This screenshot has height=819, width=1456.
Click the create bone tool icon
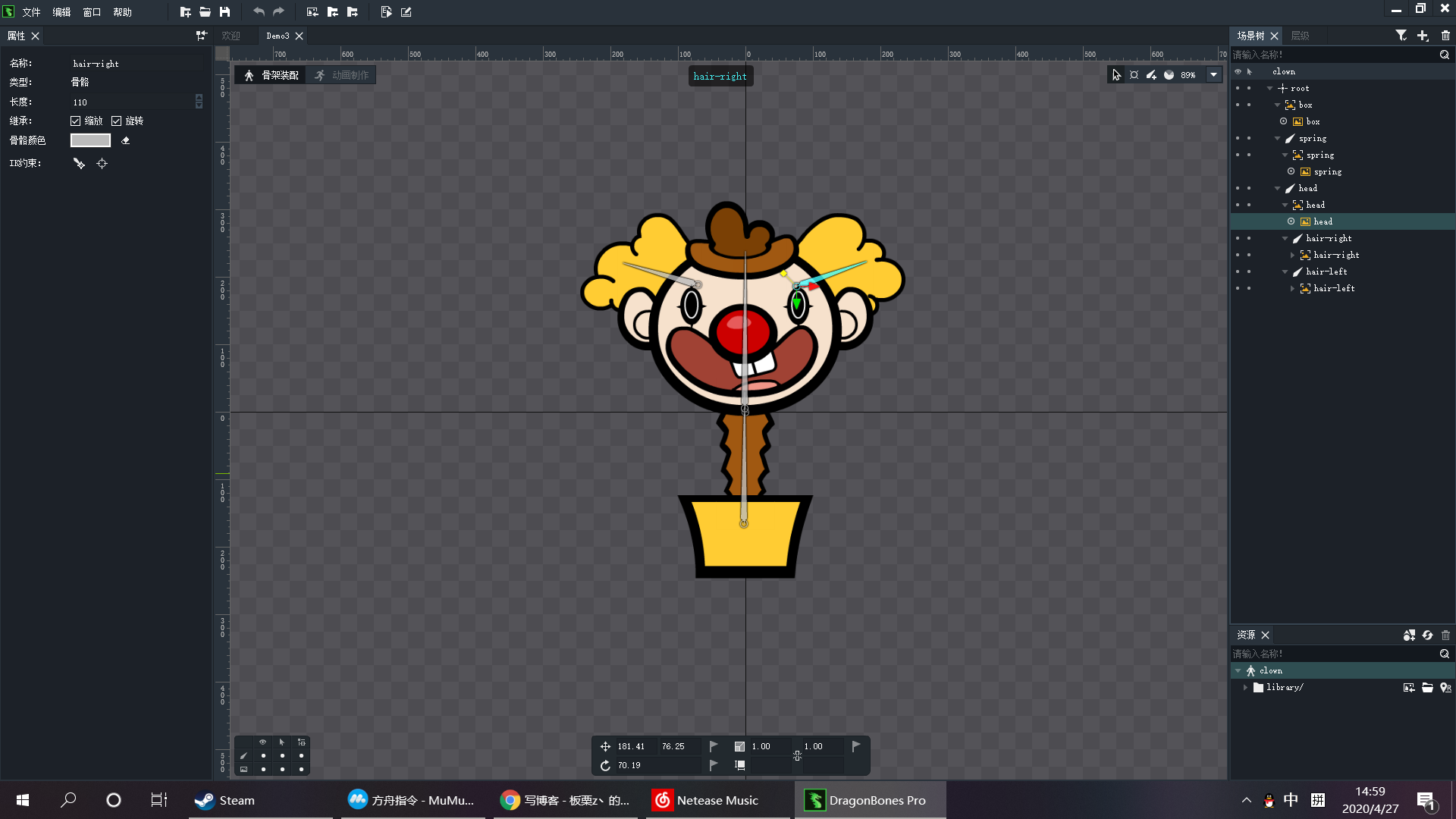(1151, 75)
